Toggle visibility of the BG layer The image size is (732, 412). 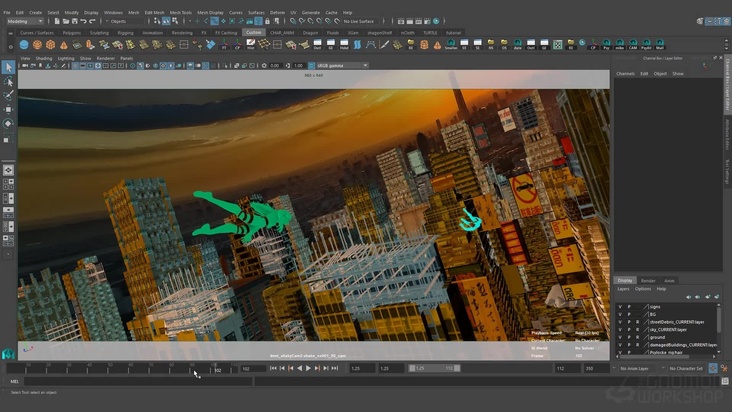click(x=619, y=314)
